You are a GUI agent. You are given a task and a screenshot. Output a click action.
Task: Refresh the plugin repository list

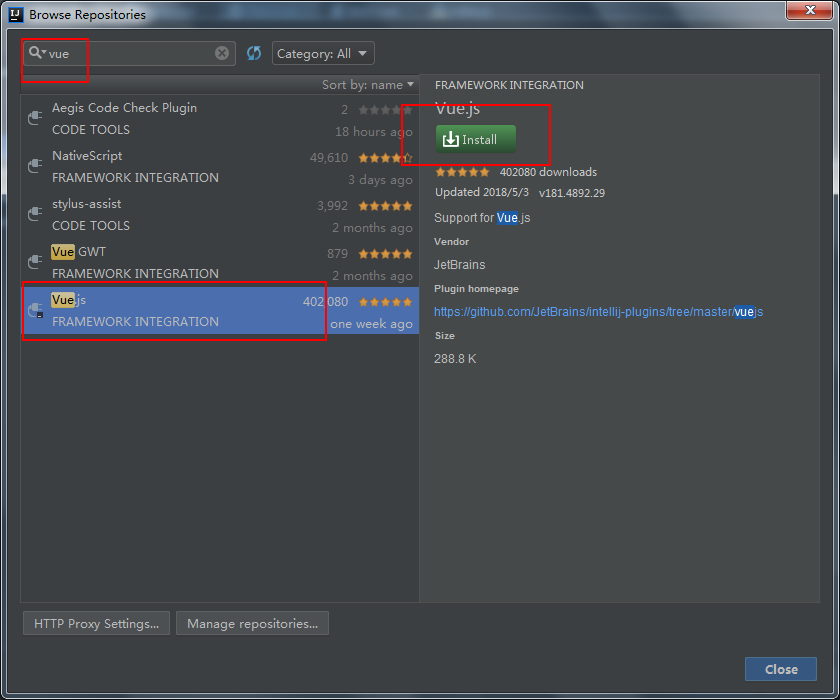tap(254, 53)
